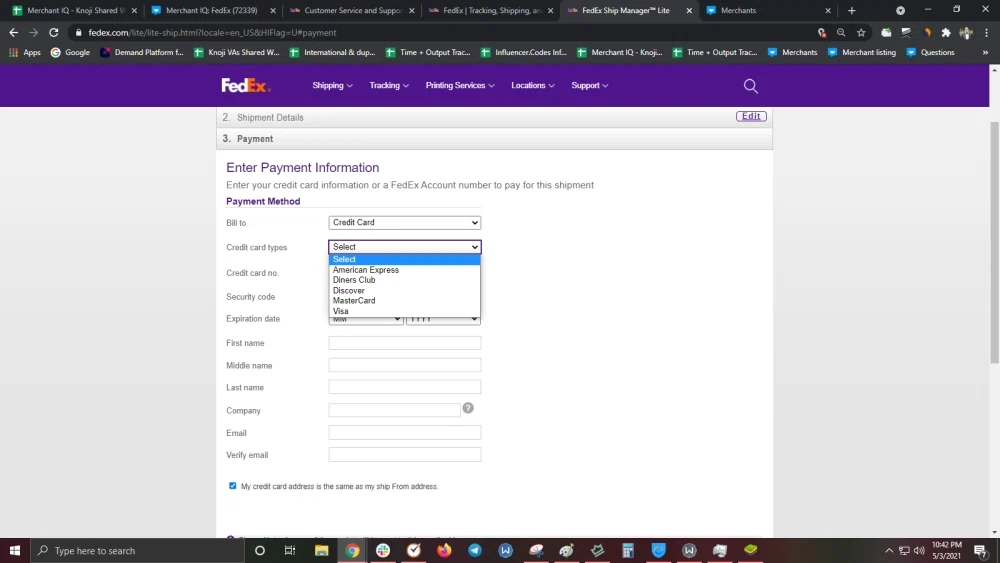Screen dimensions: 1000x563
Task: Click the Chrome taskbar icon
Action: pyautogui.click(x=352, y=550)
